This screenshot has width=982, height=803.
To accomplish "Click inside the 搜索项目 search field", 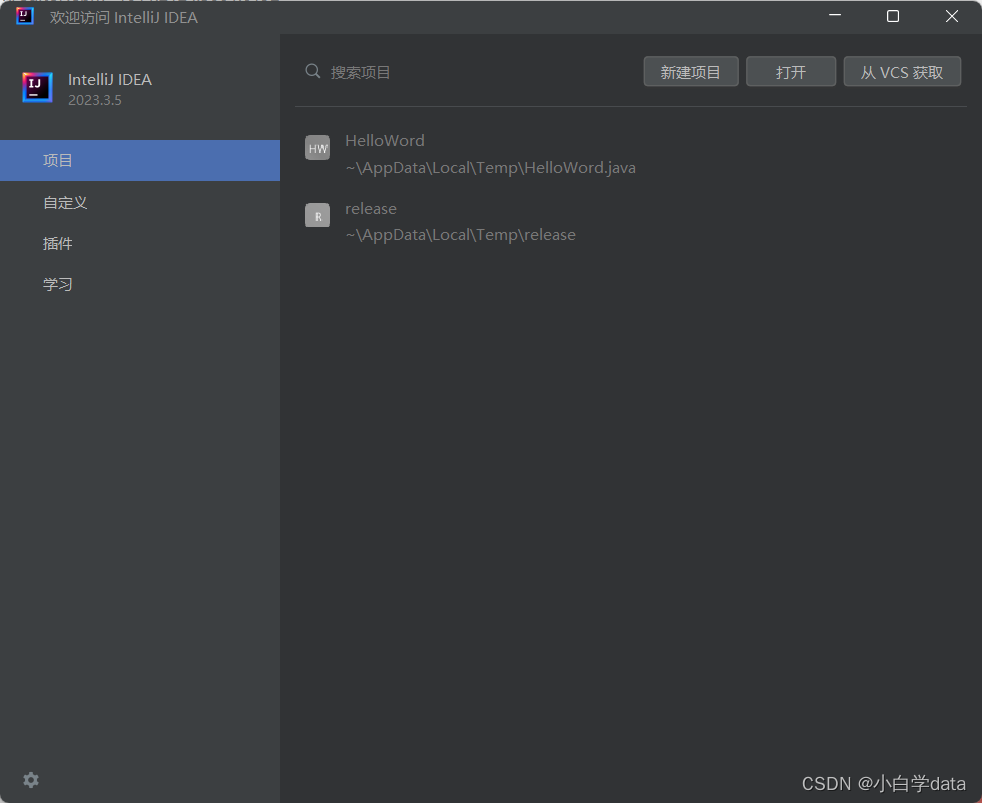I will pyautogui.click(x=420, y=71).
